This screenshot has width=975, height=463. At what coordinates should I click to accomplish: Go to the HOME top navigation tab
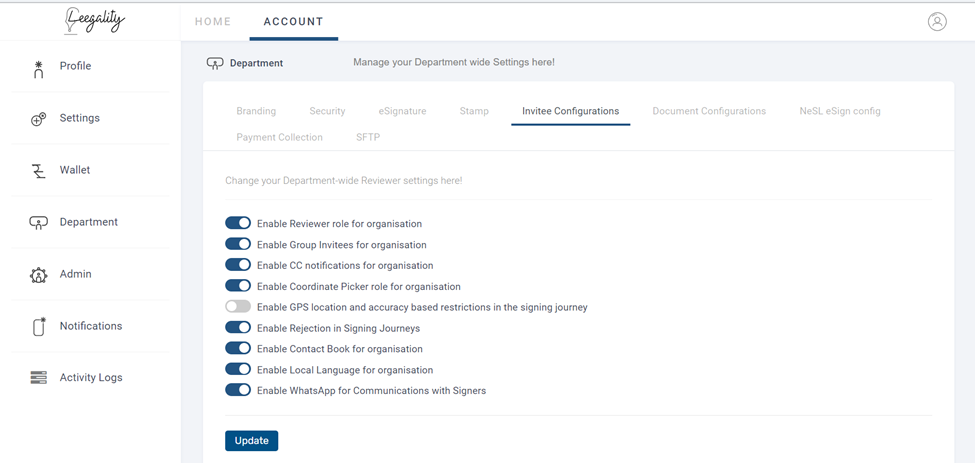click(x=213, y=21)
